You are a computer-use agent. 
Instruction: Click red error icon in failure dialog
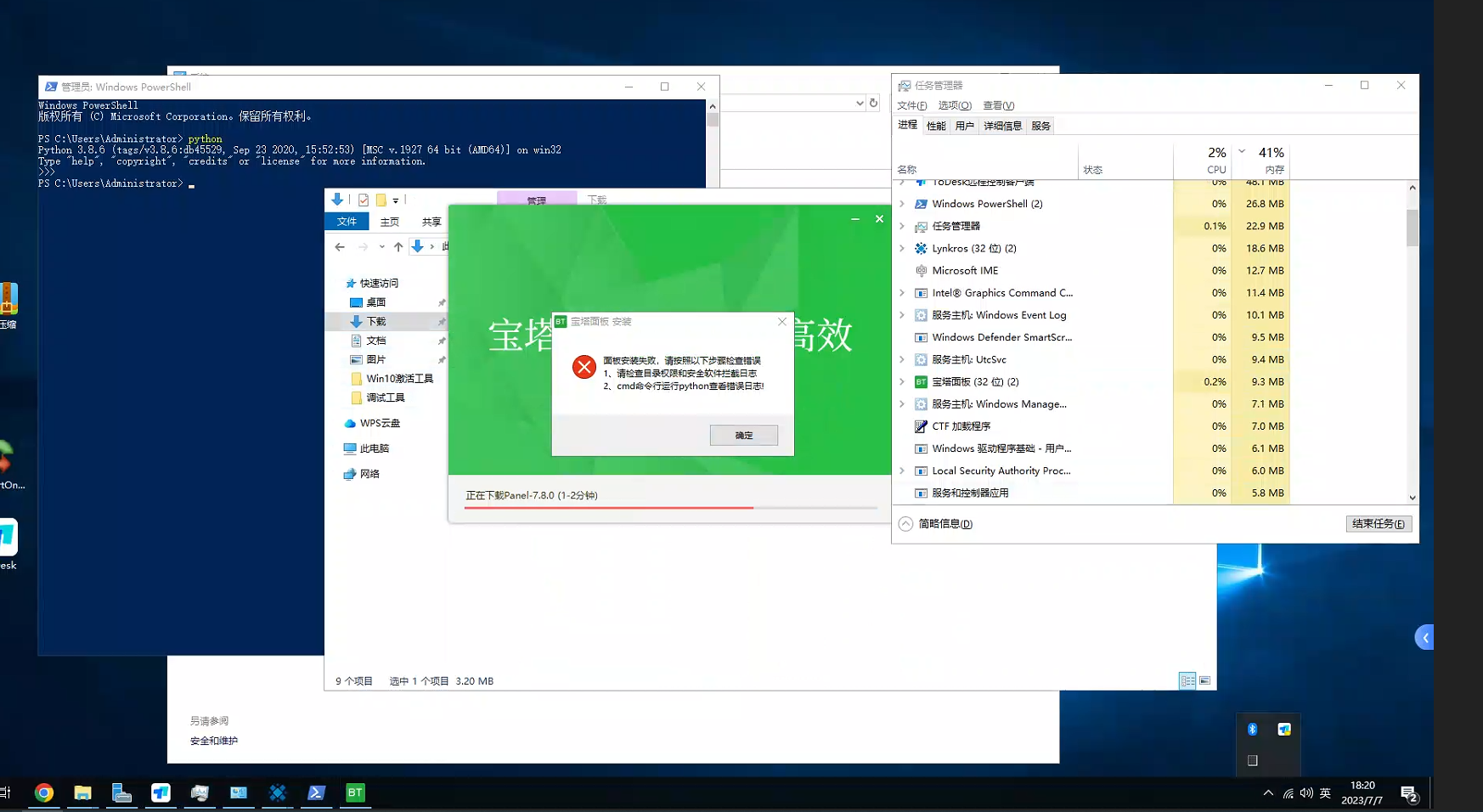click(x=584, y=367)
